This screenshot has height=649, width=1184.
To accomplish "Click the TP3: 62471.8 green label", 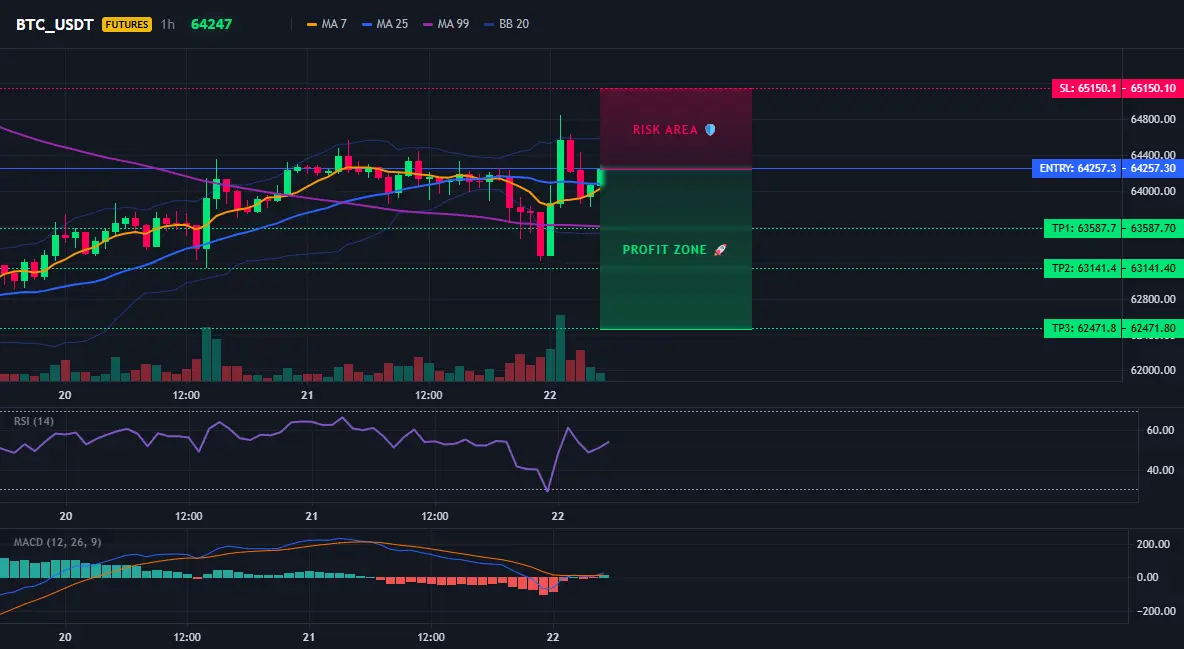I will pyautogui.click(x=1083, y=329).
